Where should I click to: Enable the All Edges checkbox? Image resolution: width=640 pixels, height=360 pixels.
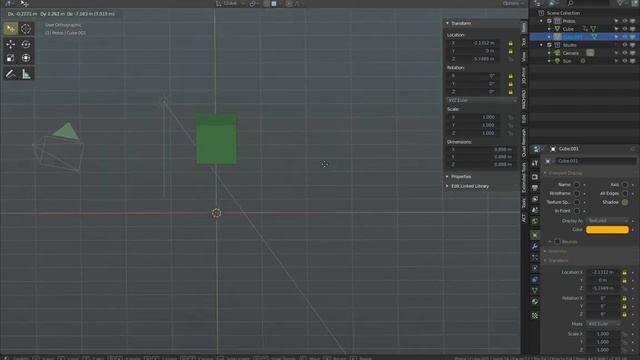[625, 193]
